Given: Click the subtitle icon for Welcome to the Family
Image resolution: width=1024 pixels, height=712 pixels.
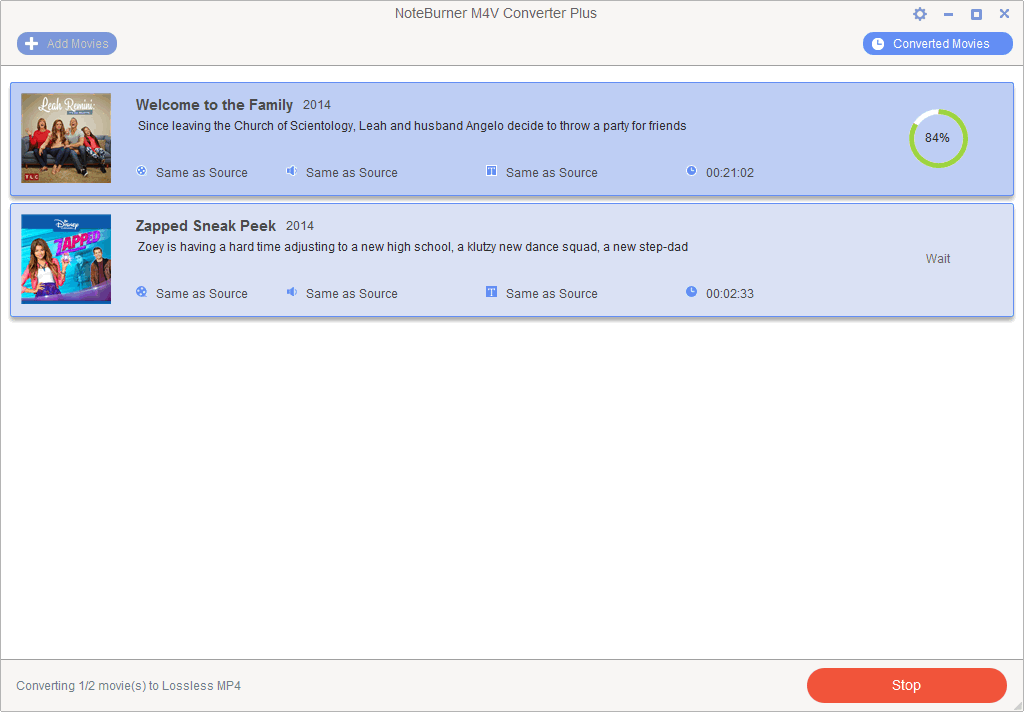Looking at the screenshot, I should point(491,171).
